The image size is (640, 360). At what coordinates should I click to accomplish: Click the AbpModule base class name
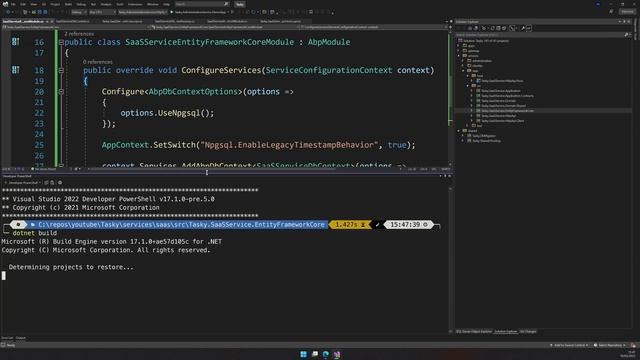pyautogui.click(x=329, y=42)
